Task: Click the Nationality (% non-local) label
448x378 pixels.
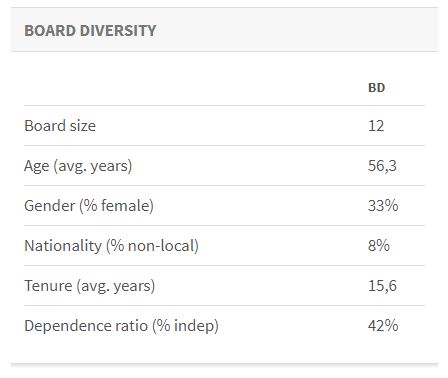Action: pos(112,246)
